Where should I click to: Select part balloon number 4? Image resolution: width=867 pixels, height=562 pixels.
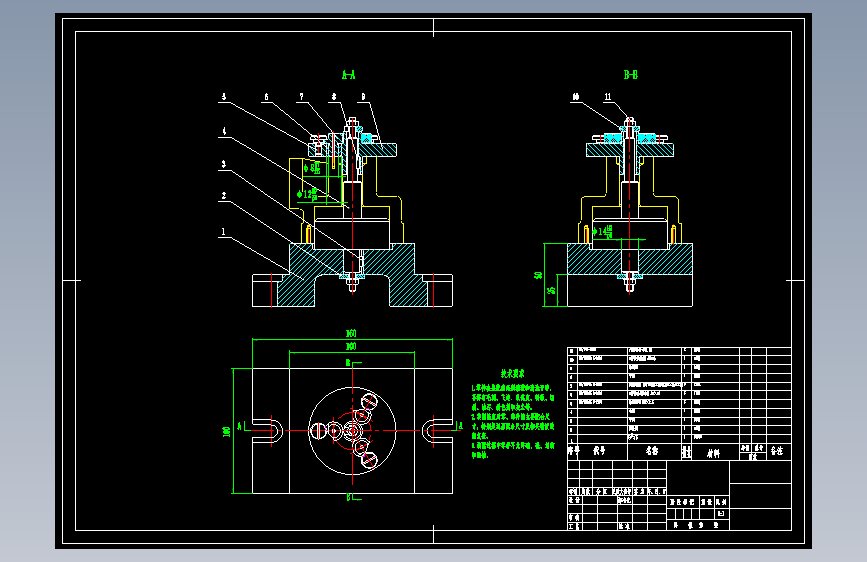pos(224,132)
